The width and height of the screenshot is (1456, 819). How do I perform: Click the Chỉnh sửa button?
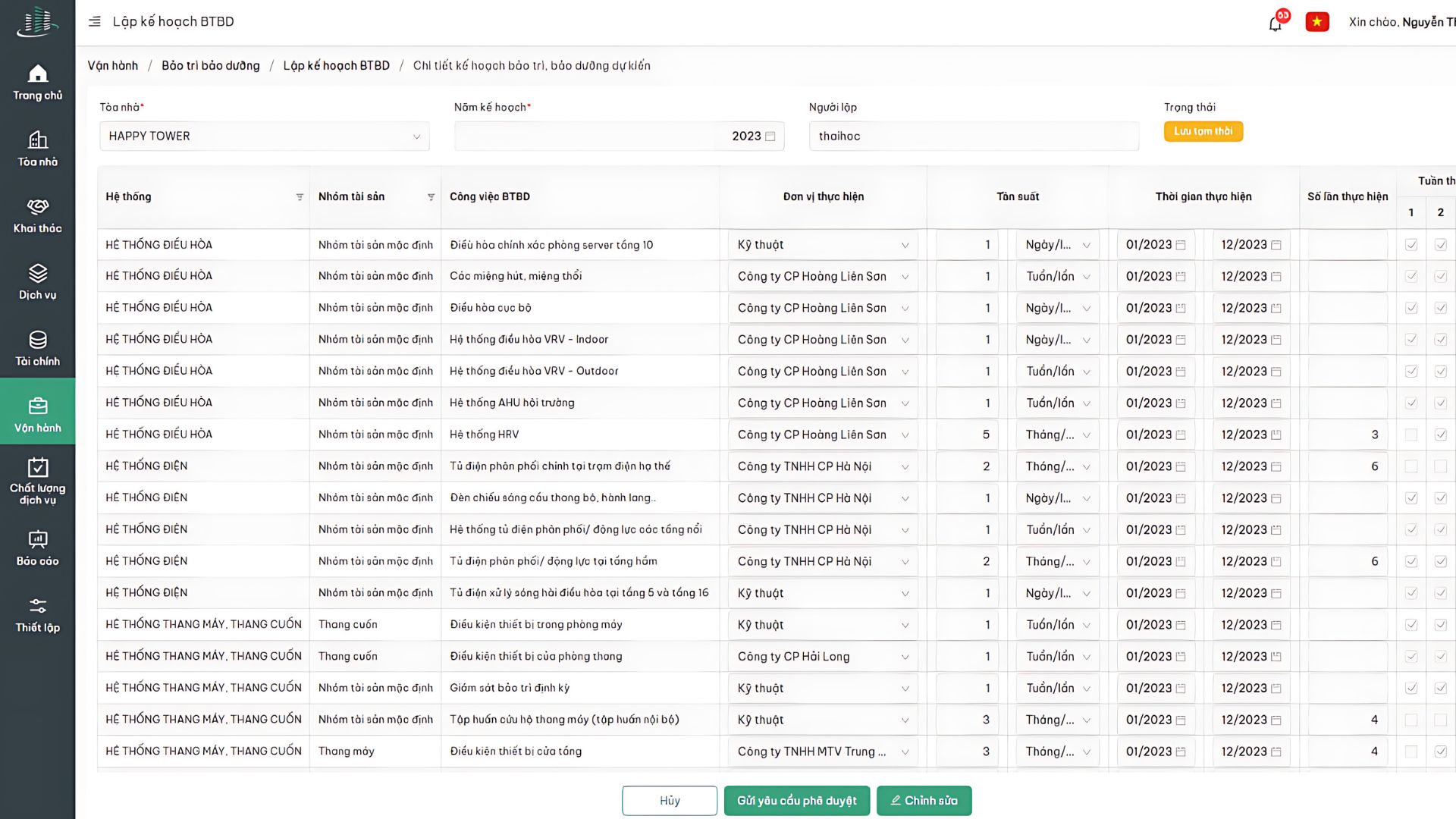[924, 801]
